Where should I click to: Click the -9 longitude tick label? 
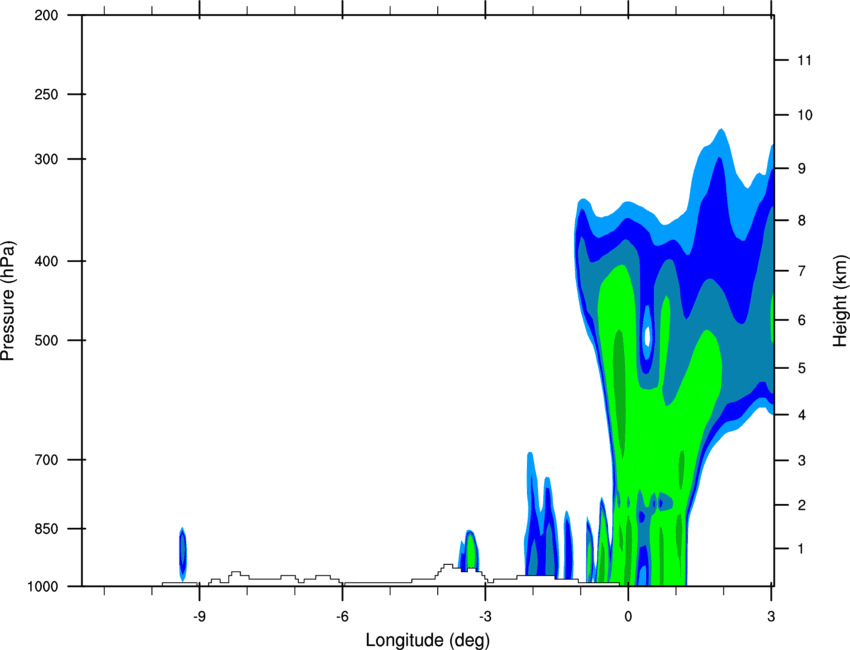pyautogui.click(x=199, y=616)
